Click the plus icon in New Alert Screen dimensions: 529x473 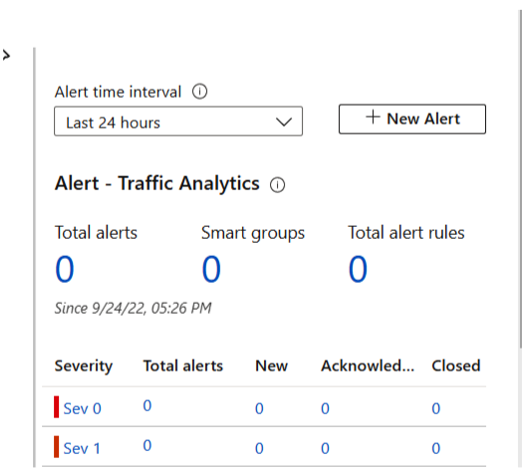pyautogui.click(x=373, y=117)
